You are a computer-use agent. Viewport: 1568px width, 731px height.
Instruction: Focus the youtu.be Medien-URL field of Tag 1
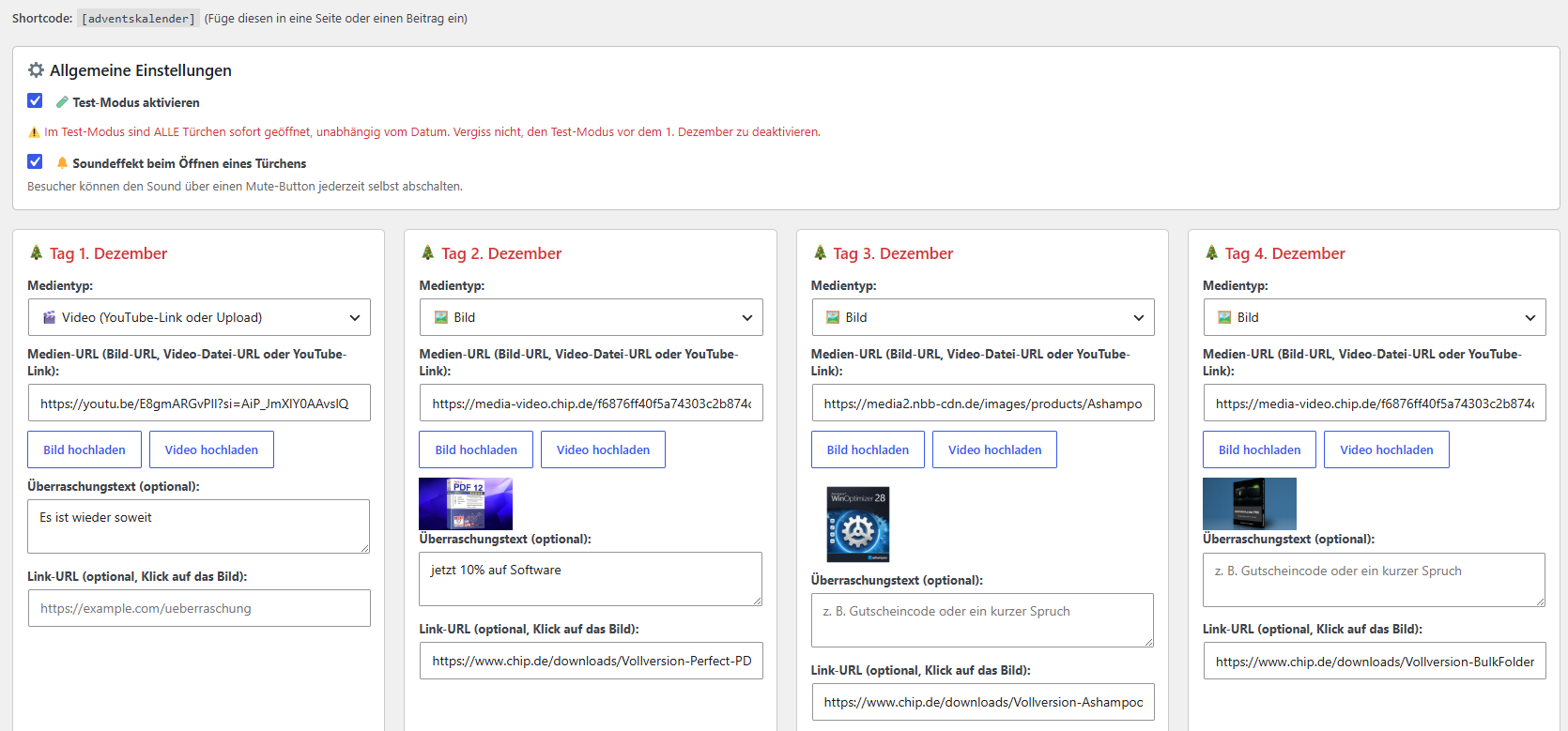[199, 403]
